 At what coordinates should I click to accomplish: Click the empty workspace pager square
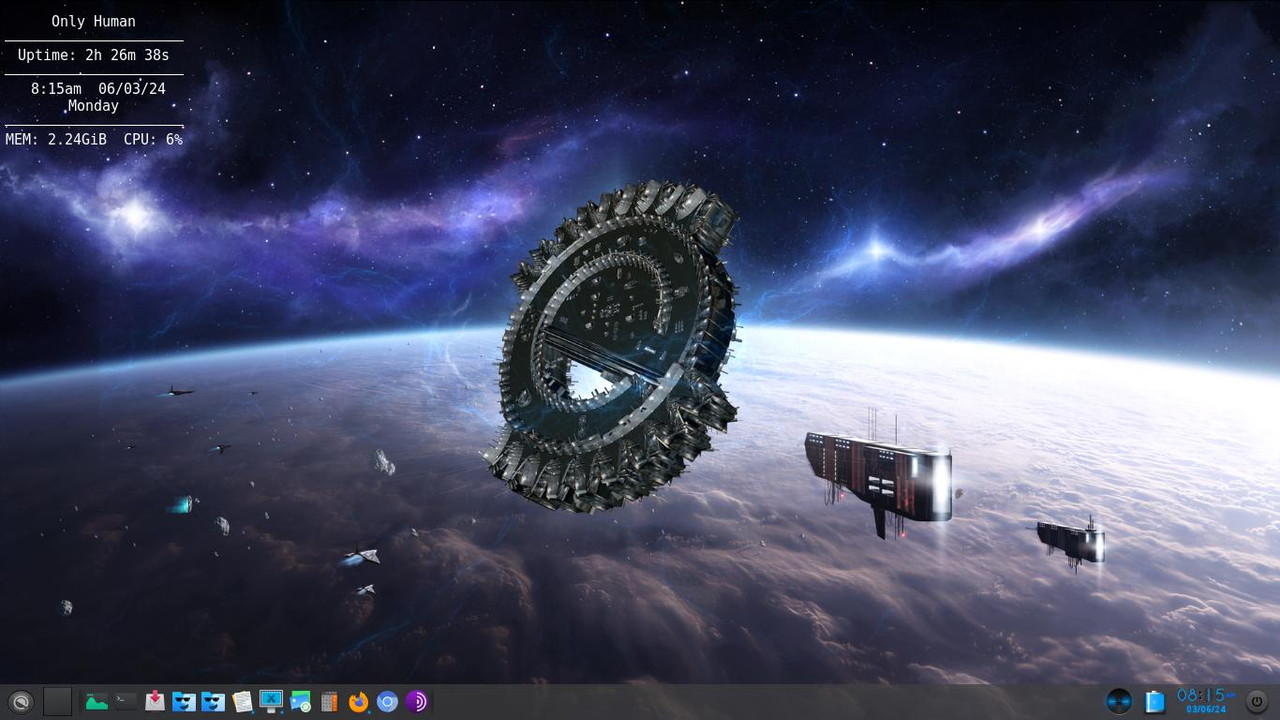58,702
